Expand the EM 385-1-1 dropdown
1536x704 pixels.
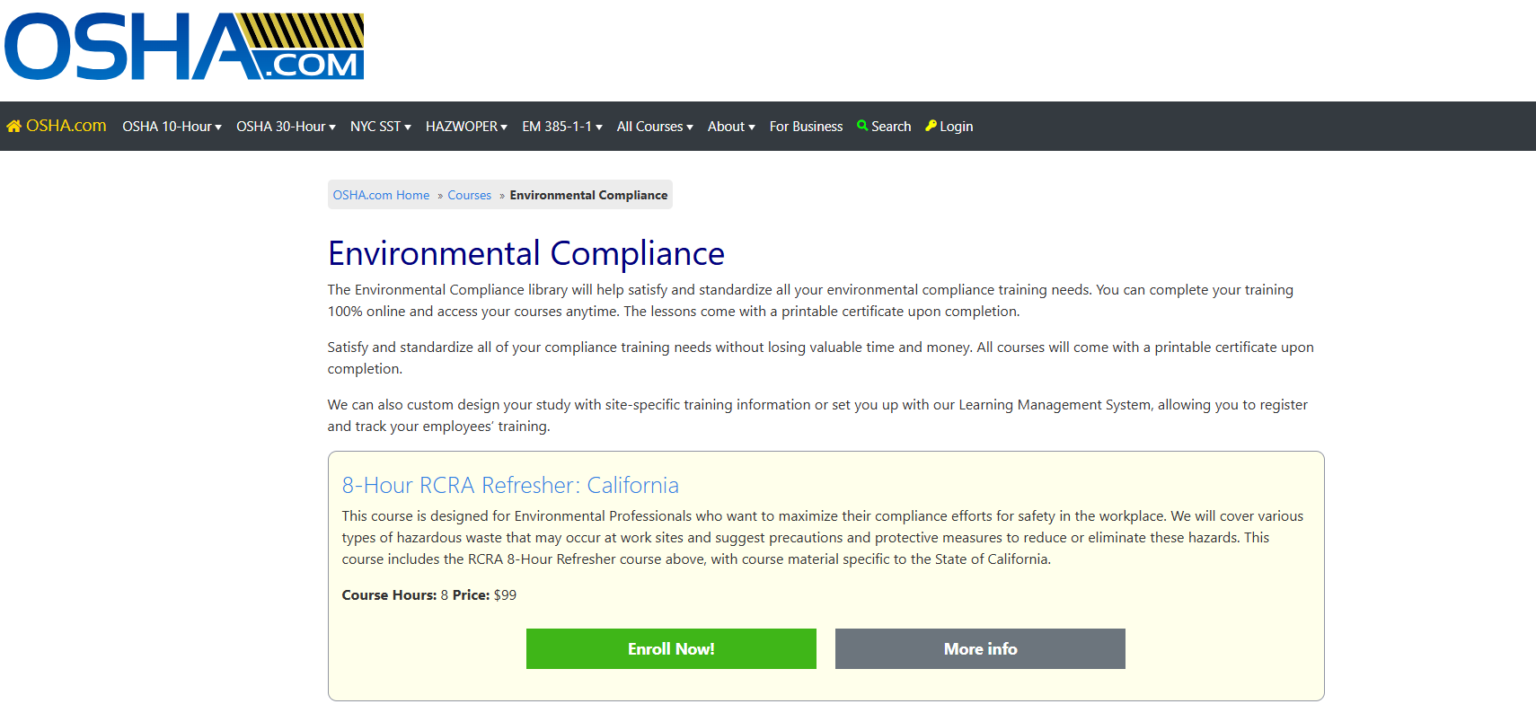(561, 126)
